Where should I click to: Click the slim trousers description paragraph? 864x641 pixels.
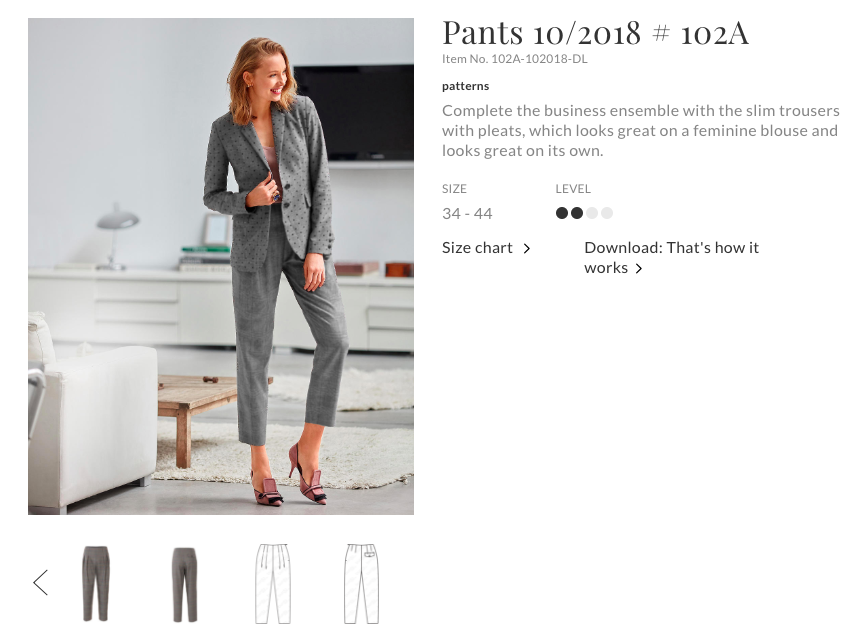click(x=640, y=131)
